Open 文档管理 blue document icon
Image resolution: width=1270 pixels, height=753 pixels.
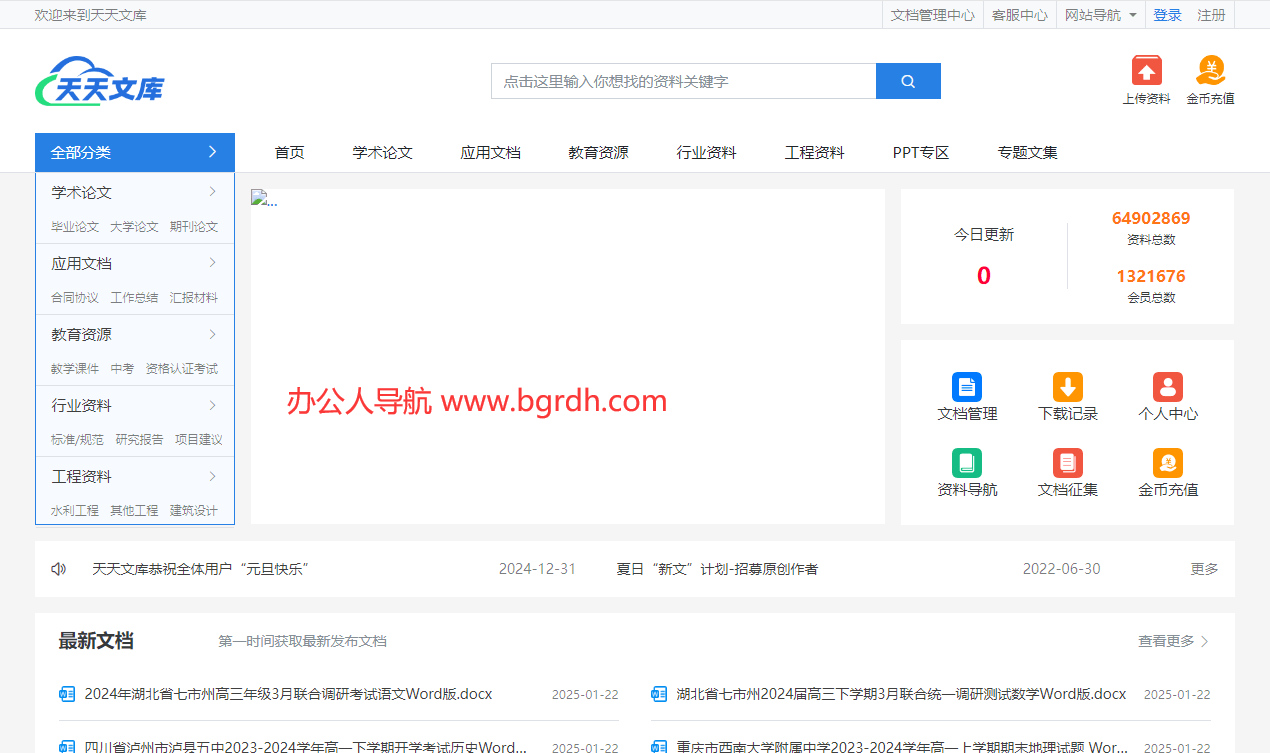coord(967,387)
